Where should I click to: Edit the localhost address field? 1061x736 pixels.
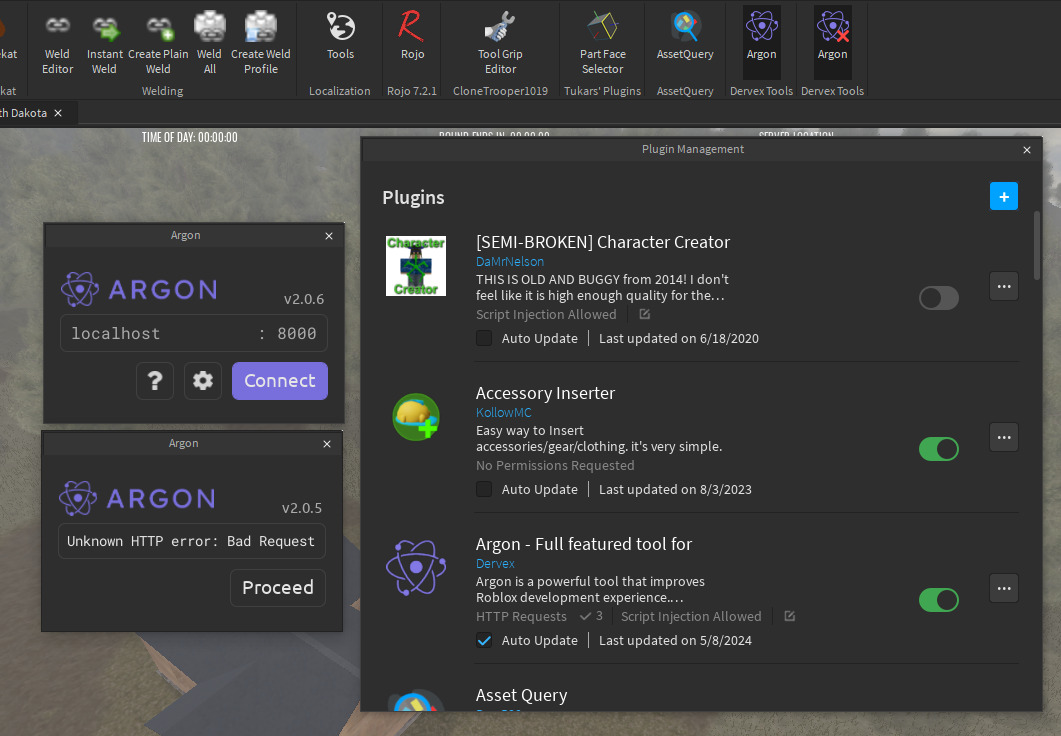click(150, 332)
